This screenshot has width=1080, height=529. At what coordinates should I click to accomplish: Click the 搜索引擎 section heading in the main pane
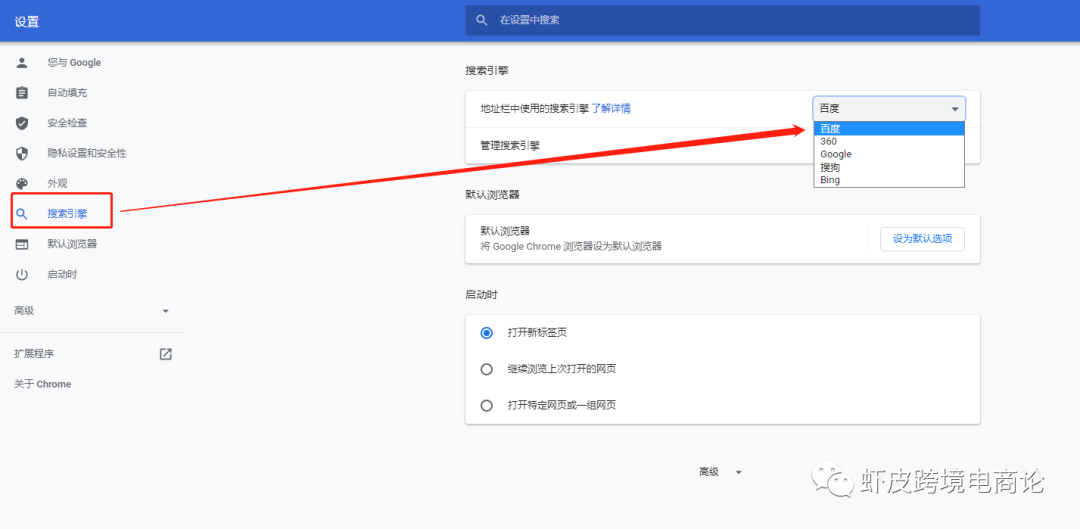tap(487, 70)
